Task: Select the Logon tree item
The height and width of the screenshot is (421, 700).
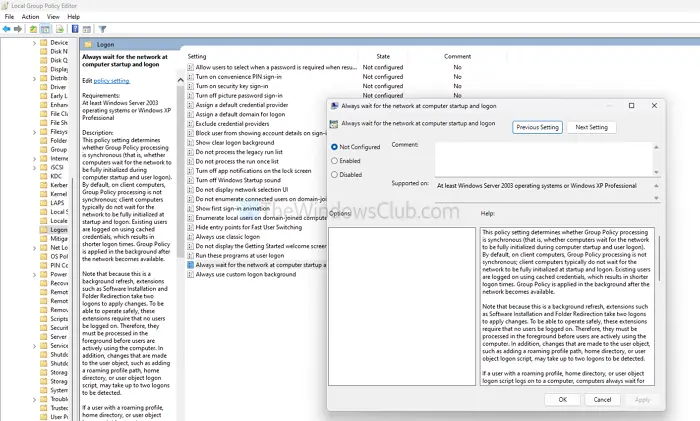Action: (58, 229)
